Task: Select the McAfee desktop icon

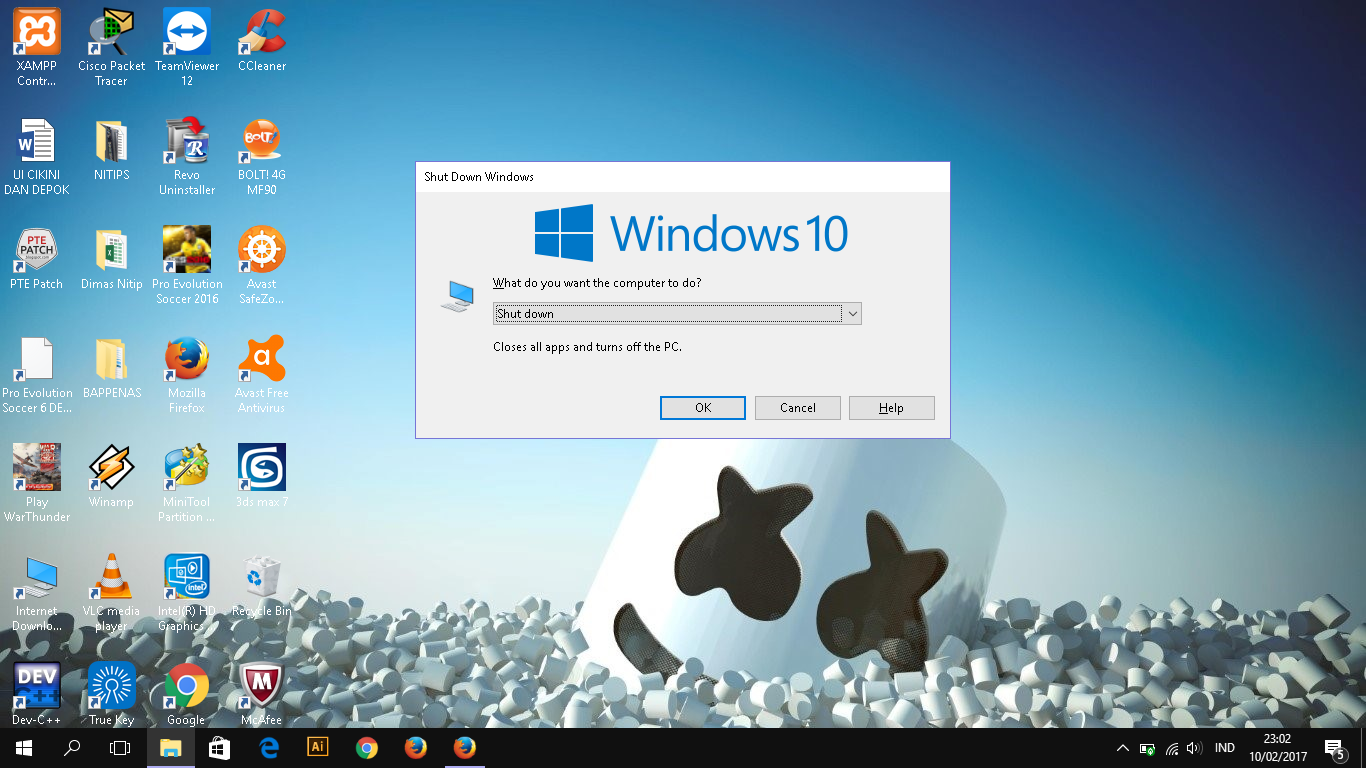Action: pos(262,694)
